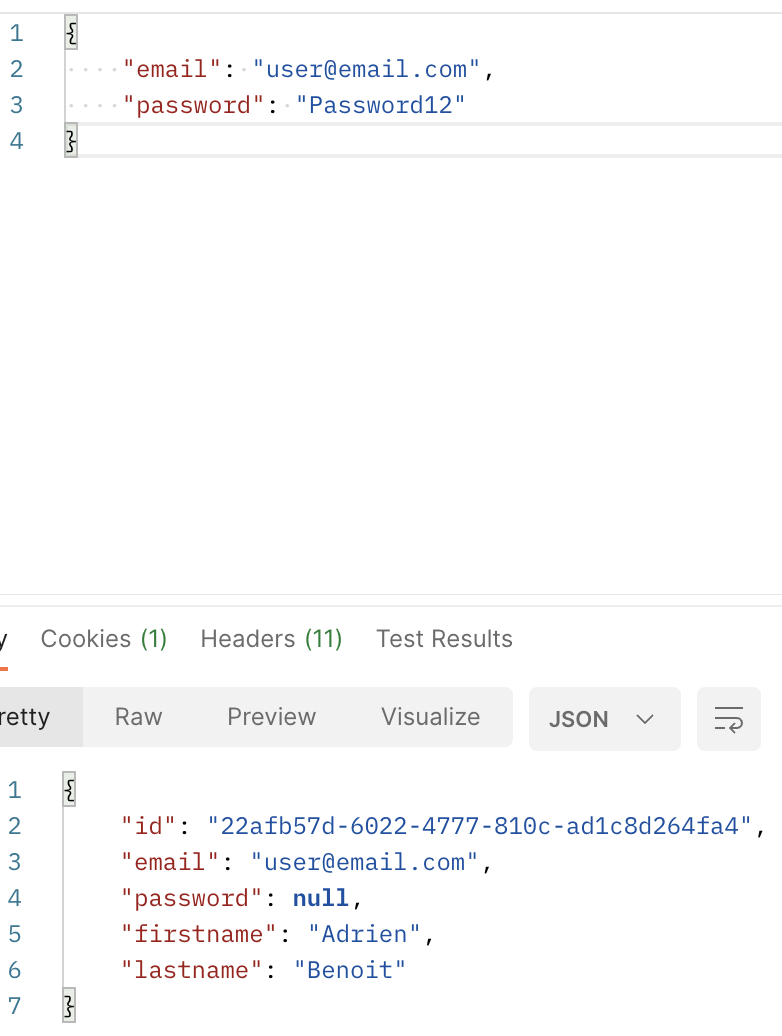Switch to the Test Results tab
Viewport: 782px width, 1036px height.
(444, 639)
